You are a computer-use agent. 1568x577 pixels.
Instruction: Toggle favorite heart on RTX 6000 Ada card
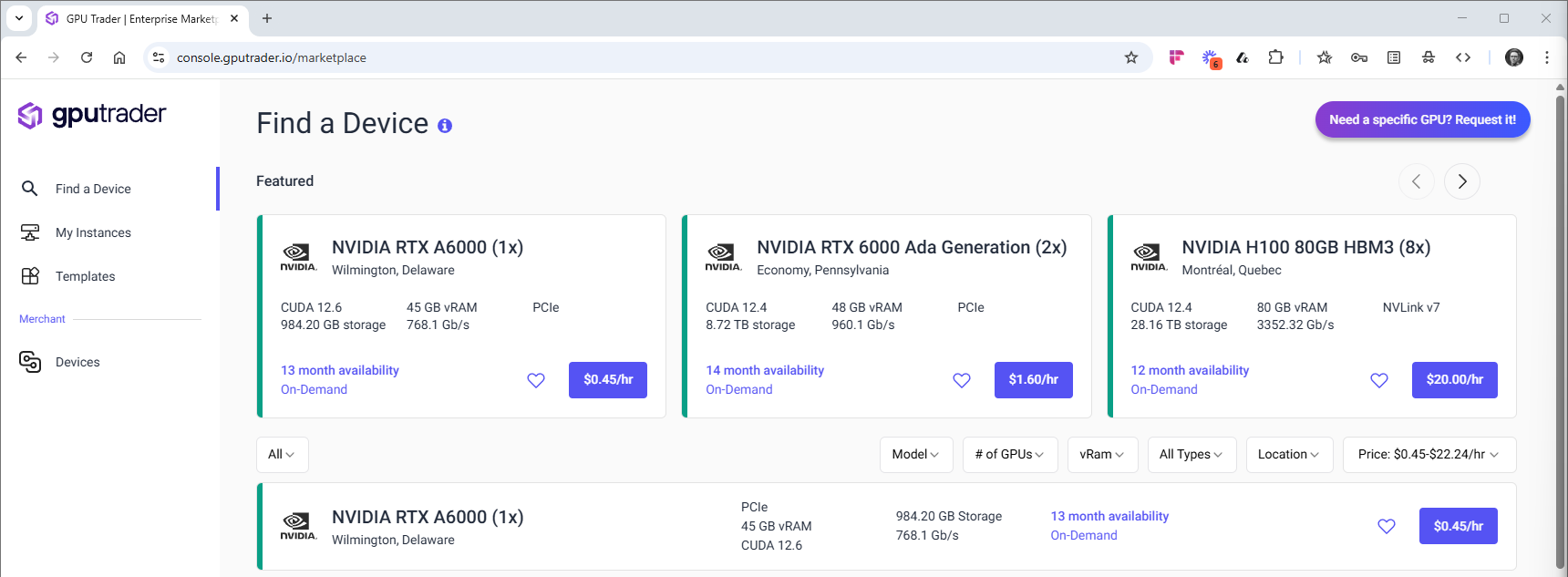pos(962,380)
